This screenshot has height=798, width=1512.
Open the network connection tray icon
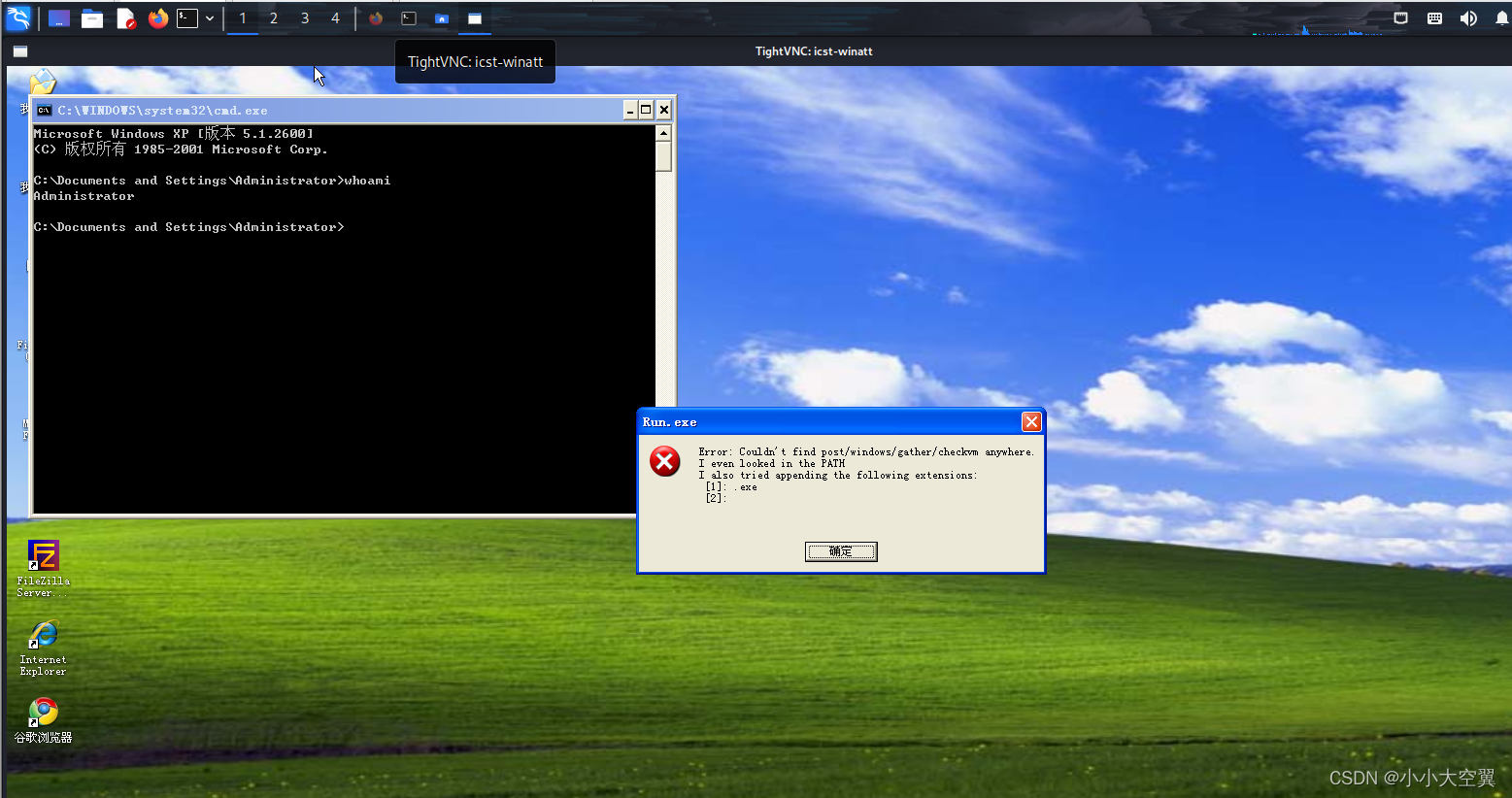(x=1400, y=18)
